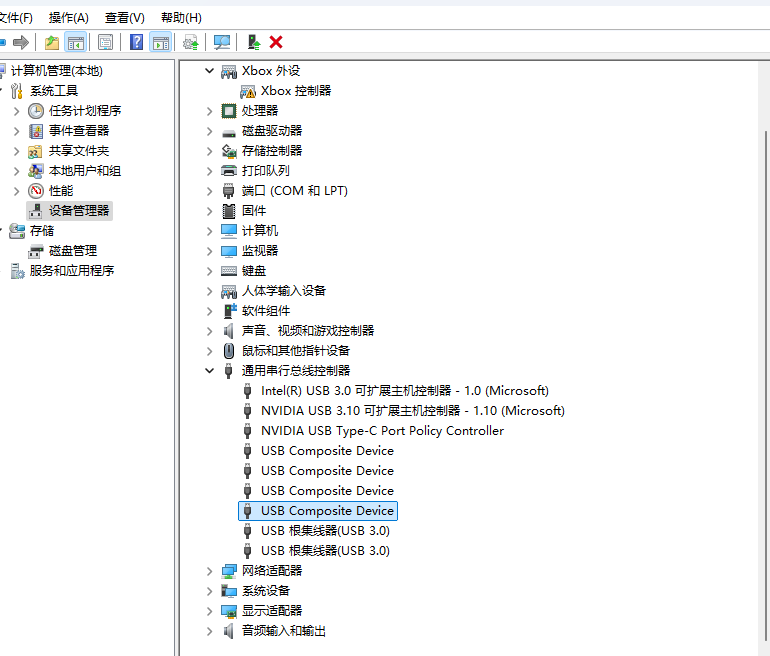This screenshot has height=656, width=770.
Task: Click the 存储控制器 category icon
Action: click(x=229, y=151)
